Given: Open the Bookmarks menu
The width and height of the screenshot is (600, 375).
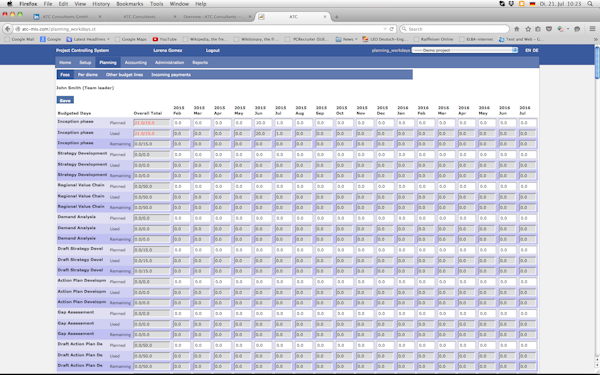Looking at the screenshot, I should [x=130, y=4].
